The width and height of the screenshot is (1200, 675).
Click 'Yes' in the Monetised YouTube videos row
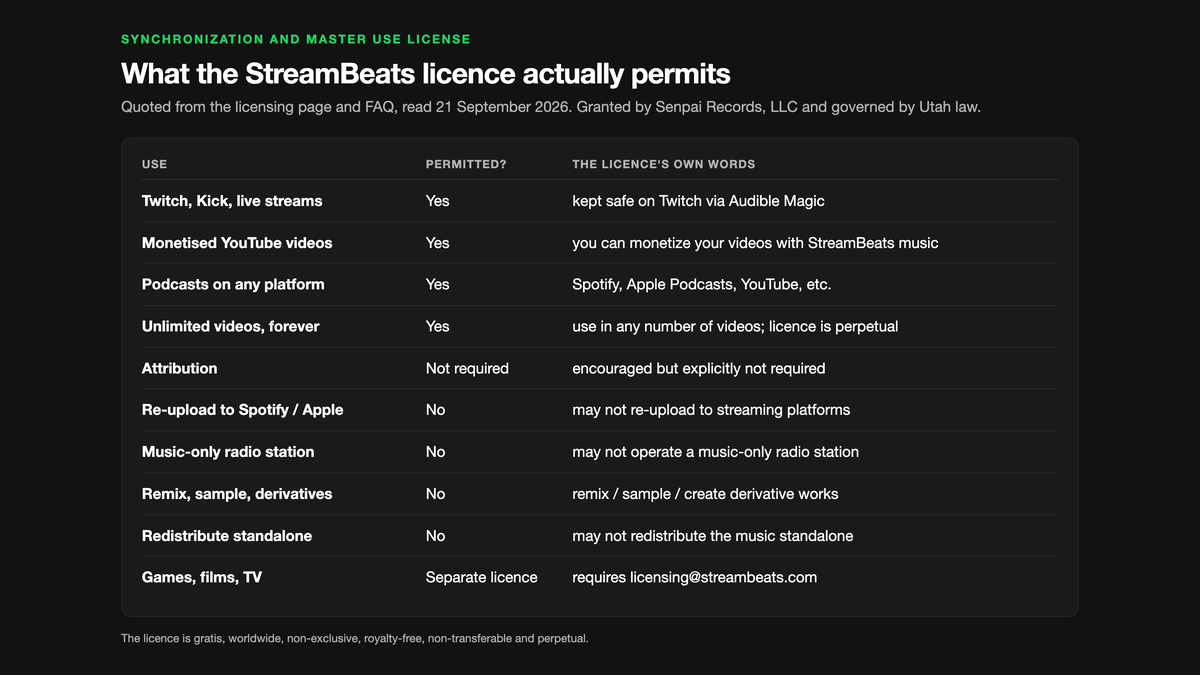[438, 243]
